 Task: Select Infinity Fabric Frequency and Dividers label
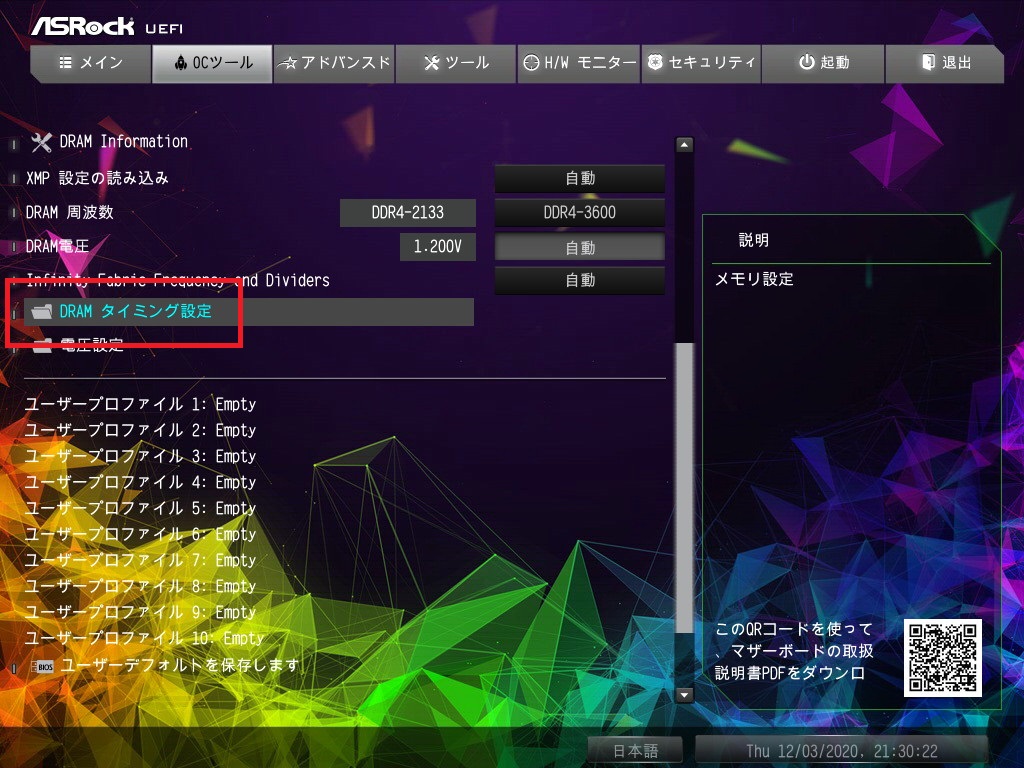tap(178, 281)
